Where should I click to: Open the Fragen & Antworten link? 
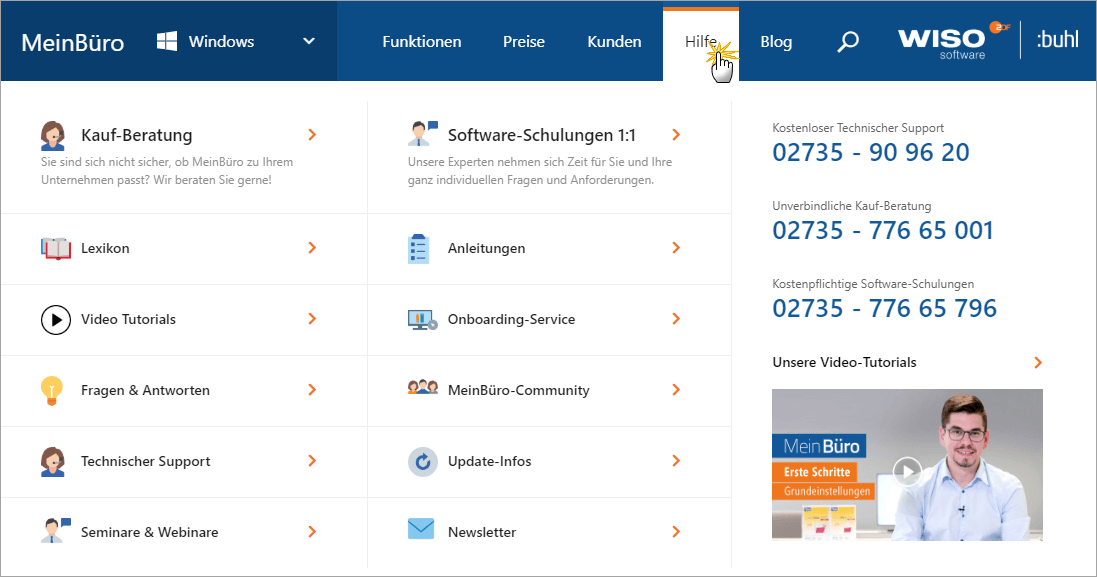146,390
